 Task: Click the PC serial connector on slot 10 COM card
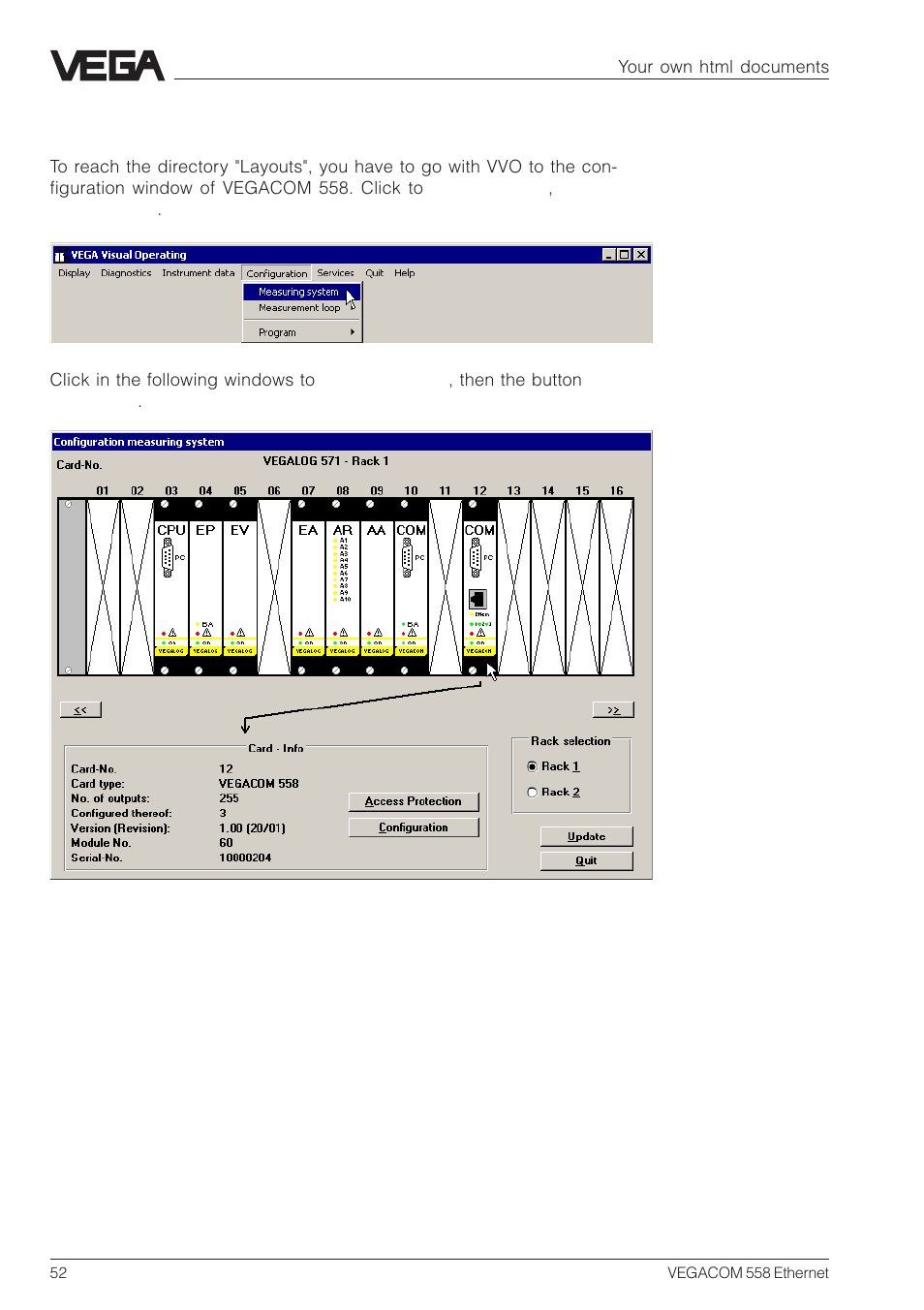coord(407,558)
